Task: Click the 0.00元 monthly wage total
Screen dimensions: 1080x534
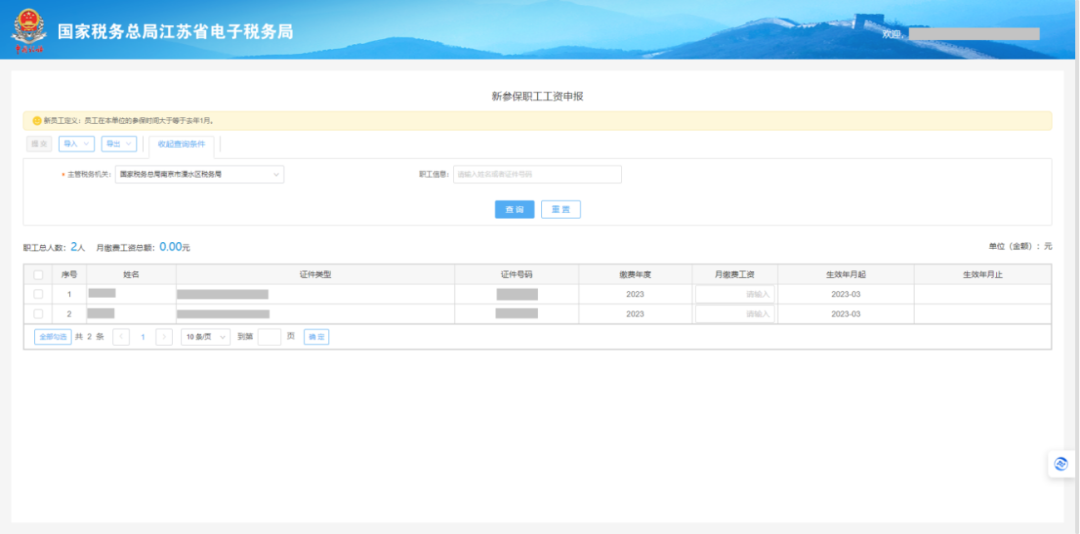Action: (175, 247)
